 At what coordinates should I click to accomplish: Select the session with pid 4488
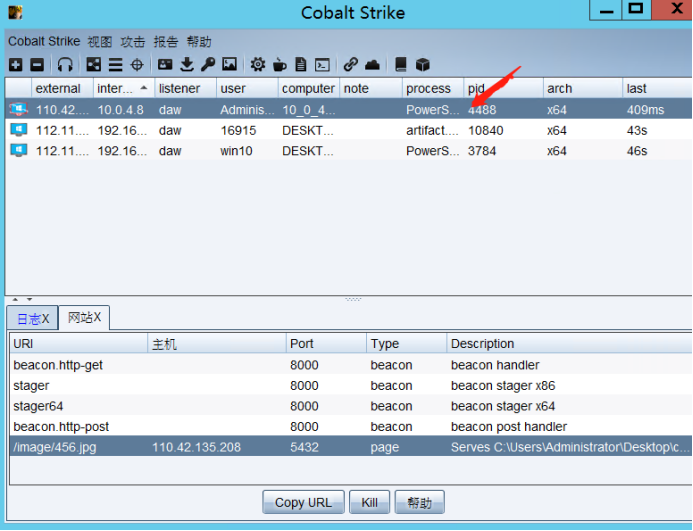(349, 109)
